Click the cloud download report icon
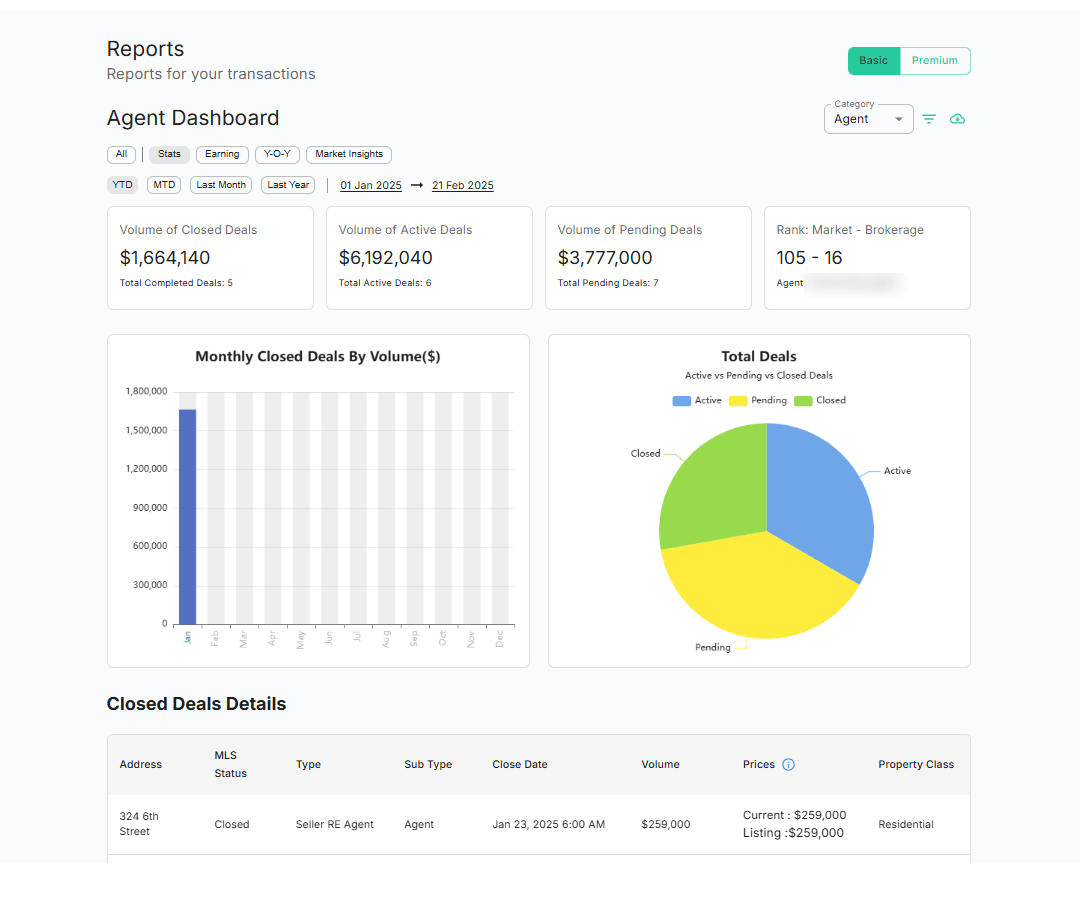 (x=957, y=118)
